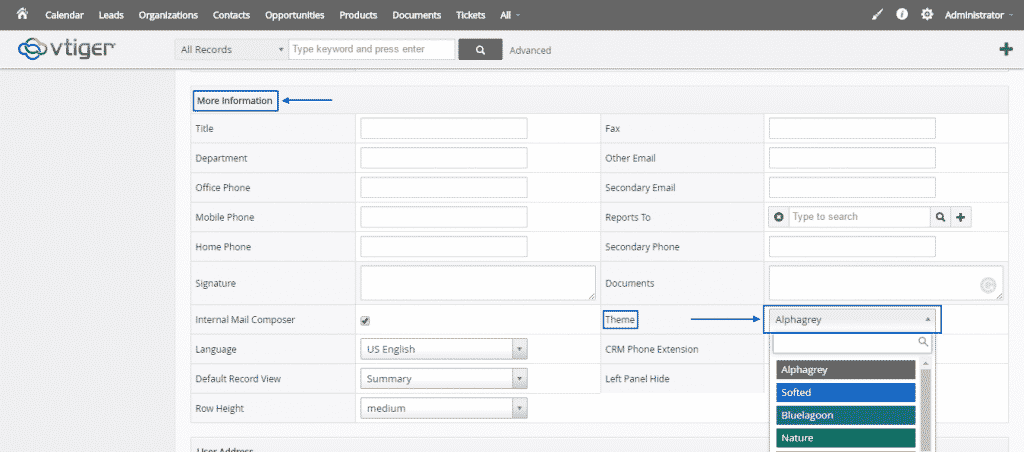This screenshot has width=1024, height=452.
Task: Click the Other Email input field
Action: [x=852, y=158]
